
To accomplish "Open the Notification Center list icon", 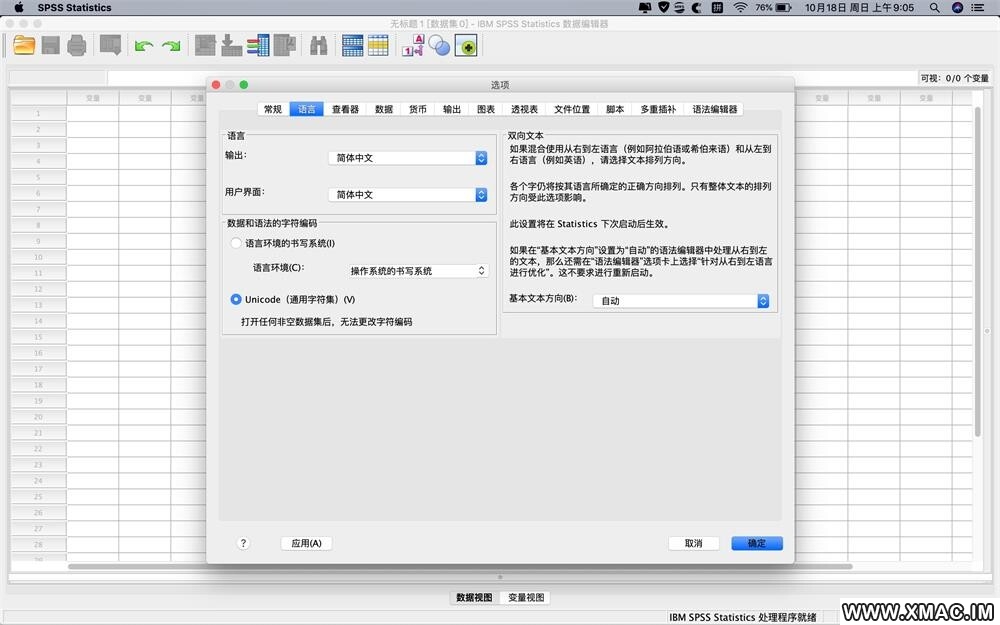I will [x=978, y=8].
